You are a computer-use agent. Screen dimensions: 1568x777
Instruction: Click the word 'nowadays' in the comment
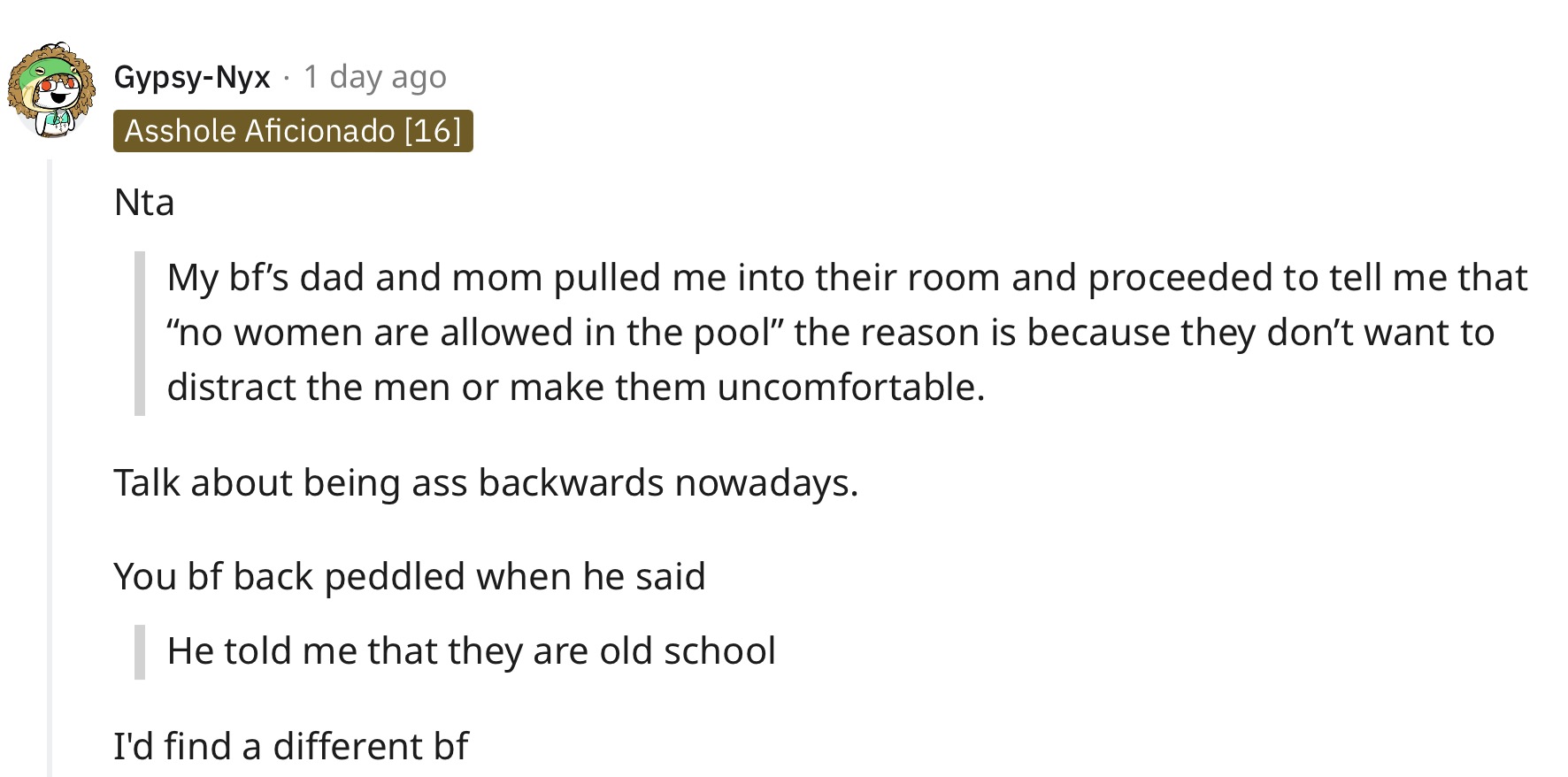coord(766,483)
